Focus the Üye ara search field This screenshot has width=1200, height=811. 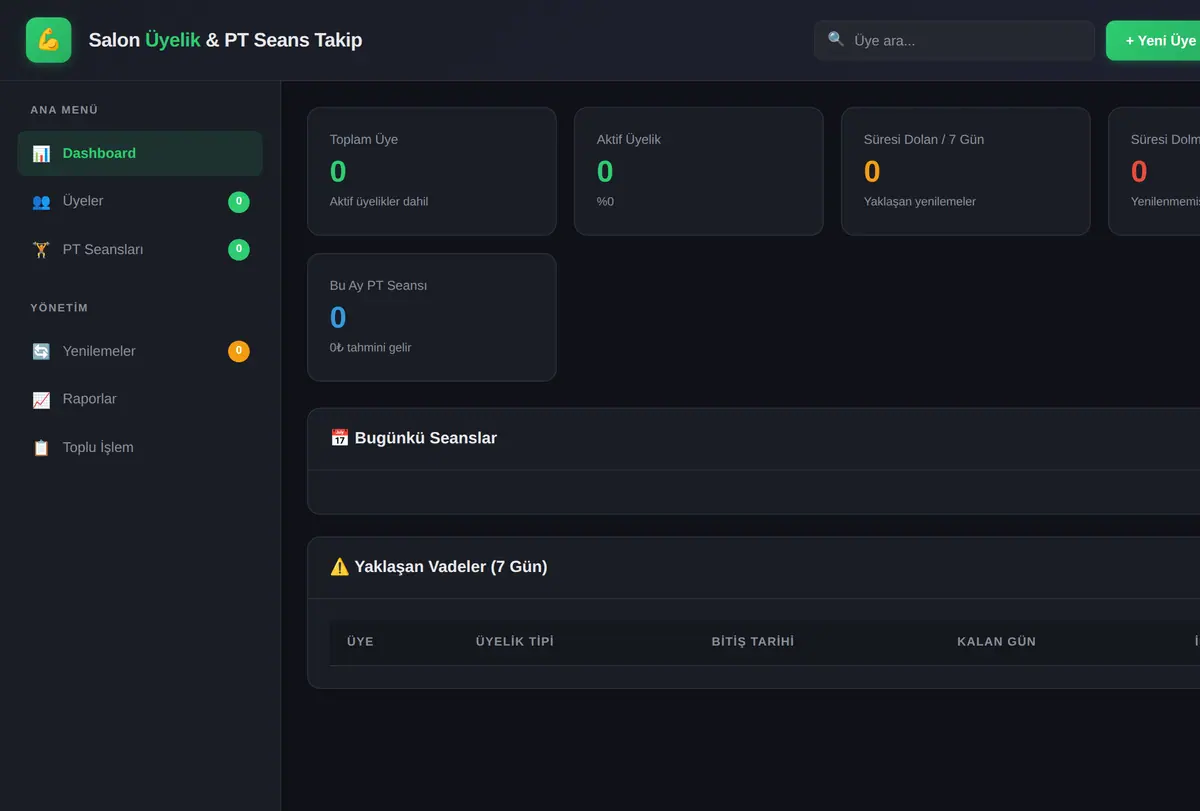point(954,40)
